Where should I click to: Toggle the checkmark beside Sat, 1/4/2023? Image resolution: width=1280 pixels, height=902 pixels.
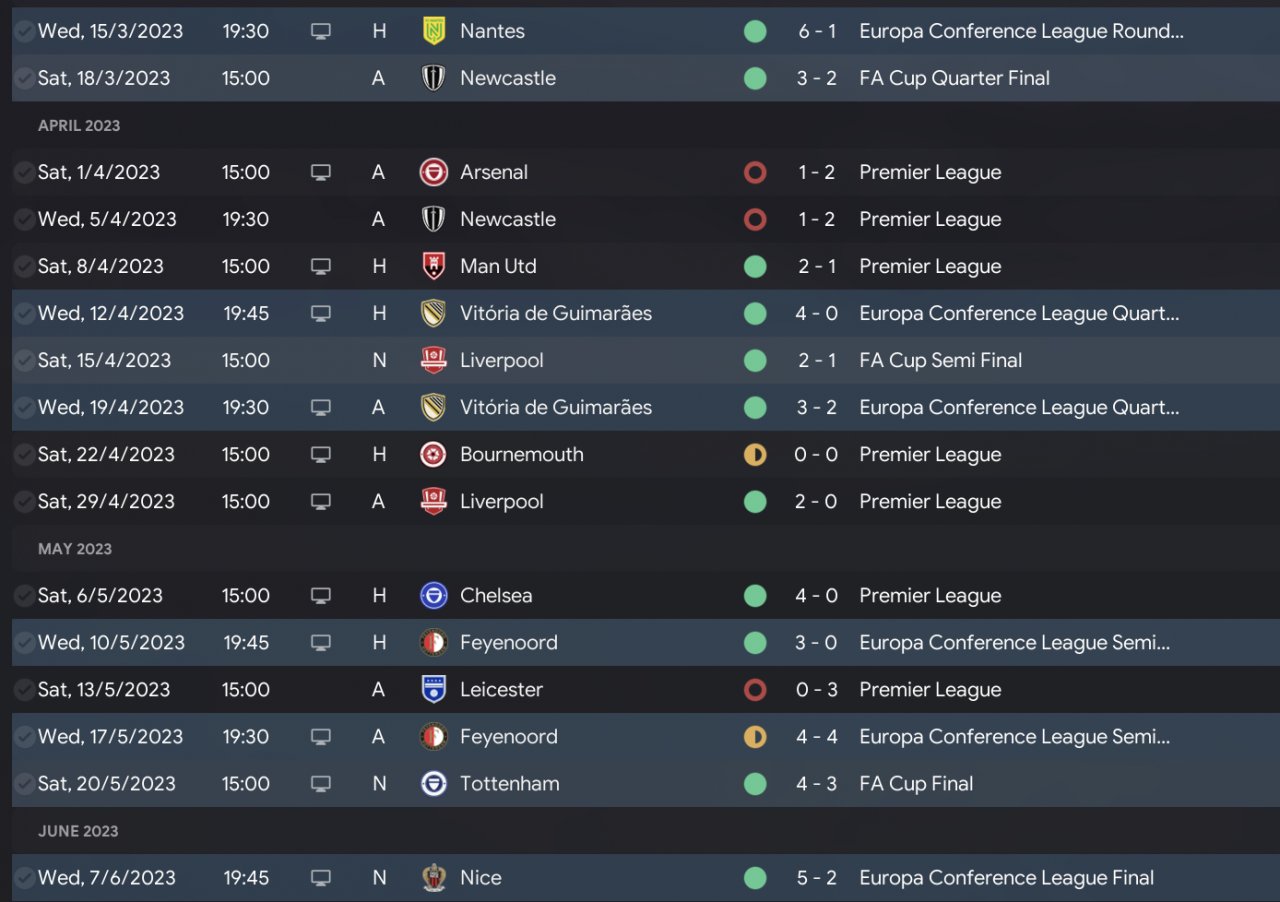[24, 172]
